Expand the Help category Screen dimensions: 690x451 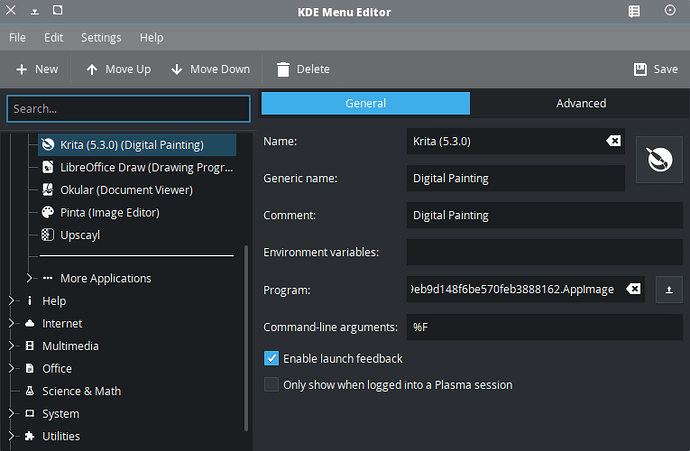click(x=11, y=301)
